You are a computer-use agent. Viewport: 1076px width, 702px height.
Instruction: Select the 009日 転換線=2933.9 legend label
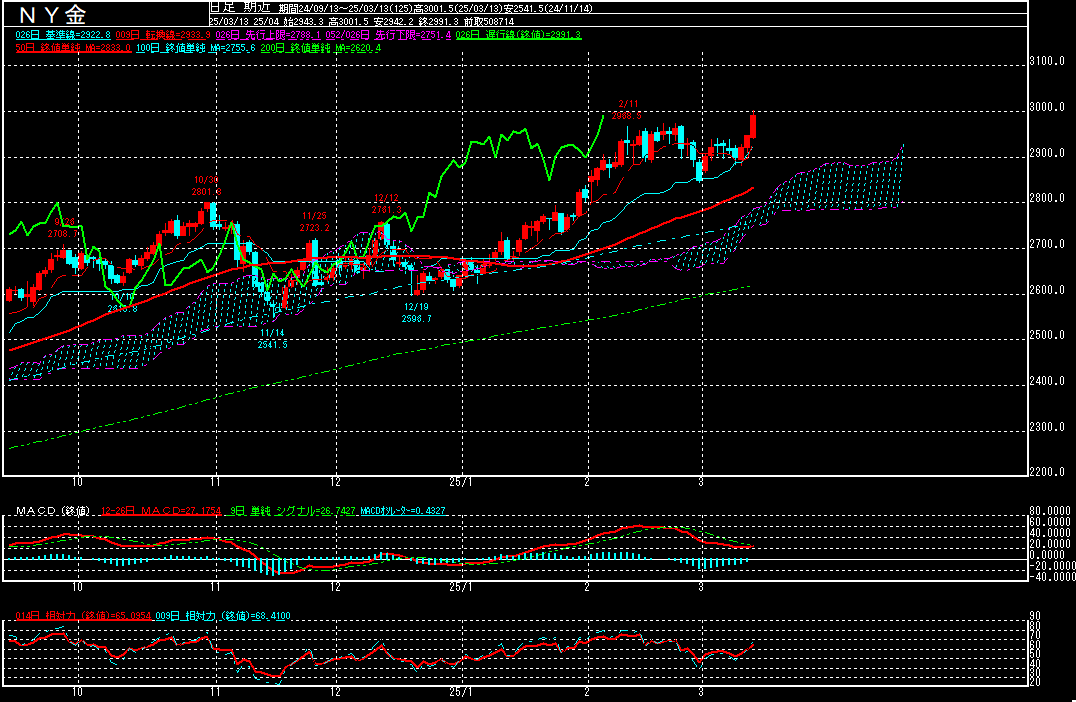click(x=163, y=35)
